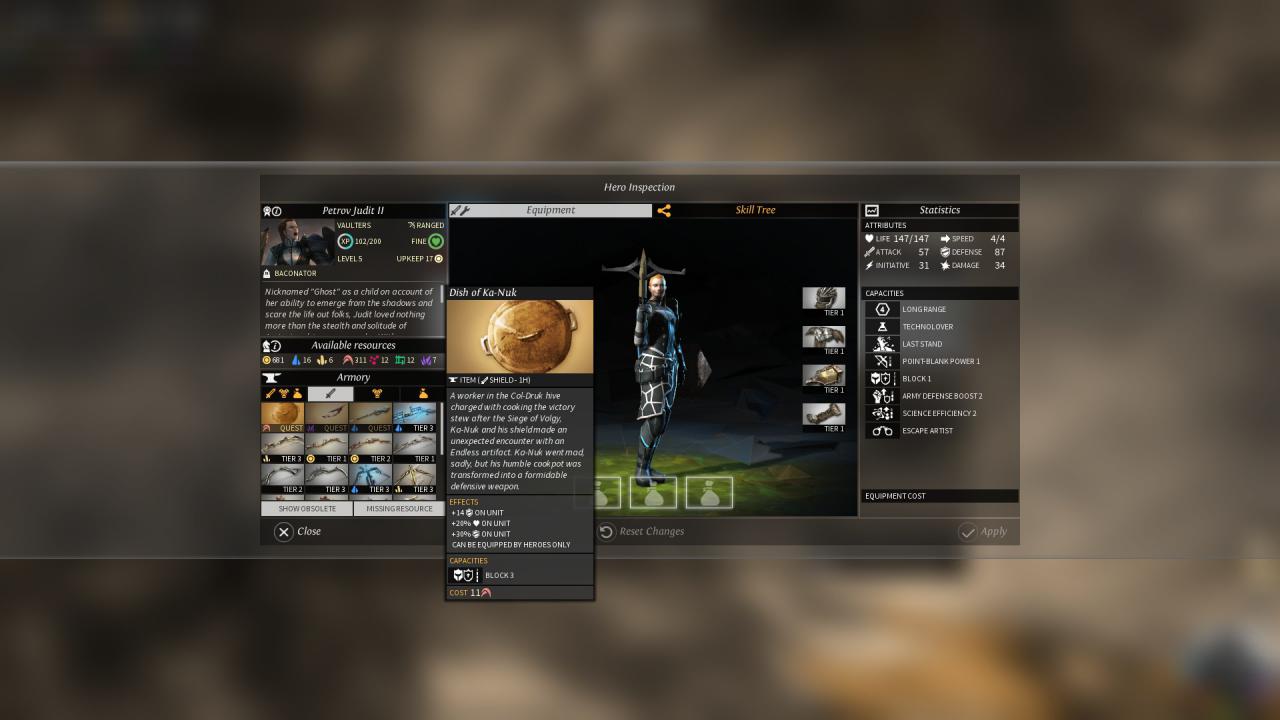Click the Attack sword attribute icon
The image size is (1280, 720).
click(870, 252)
